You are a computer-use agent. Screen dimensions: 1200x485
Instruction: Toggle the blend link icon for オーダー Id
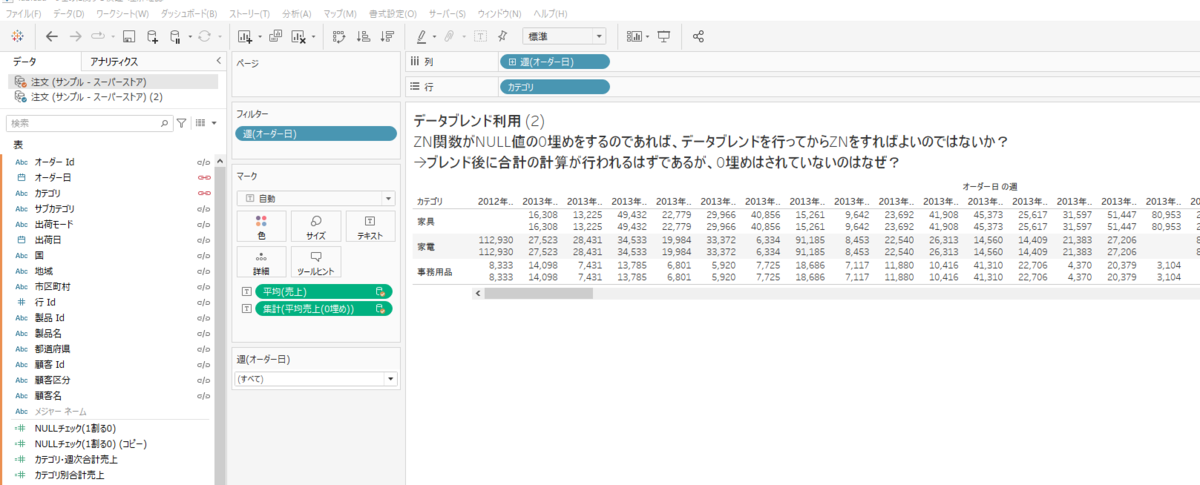pyautogui.click(x=203, y=161)
